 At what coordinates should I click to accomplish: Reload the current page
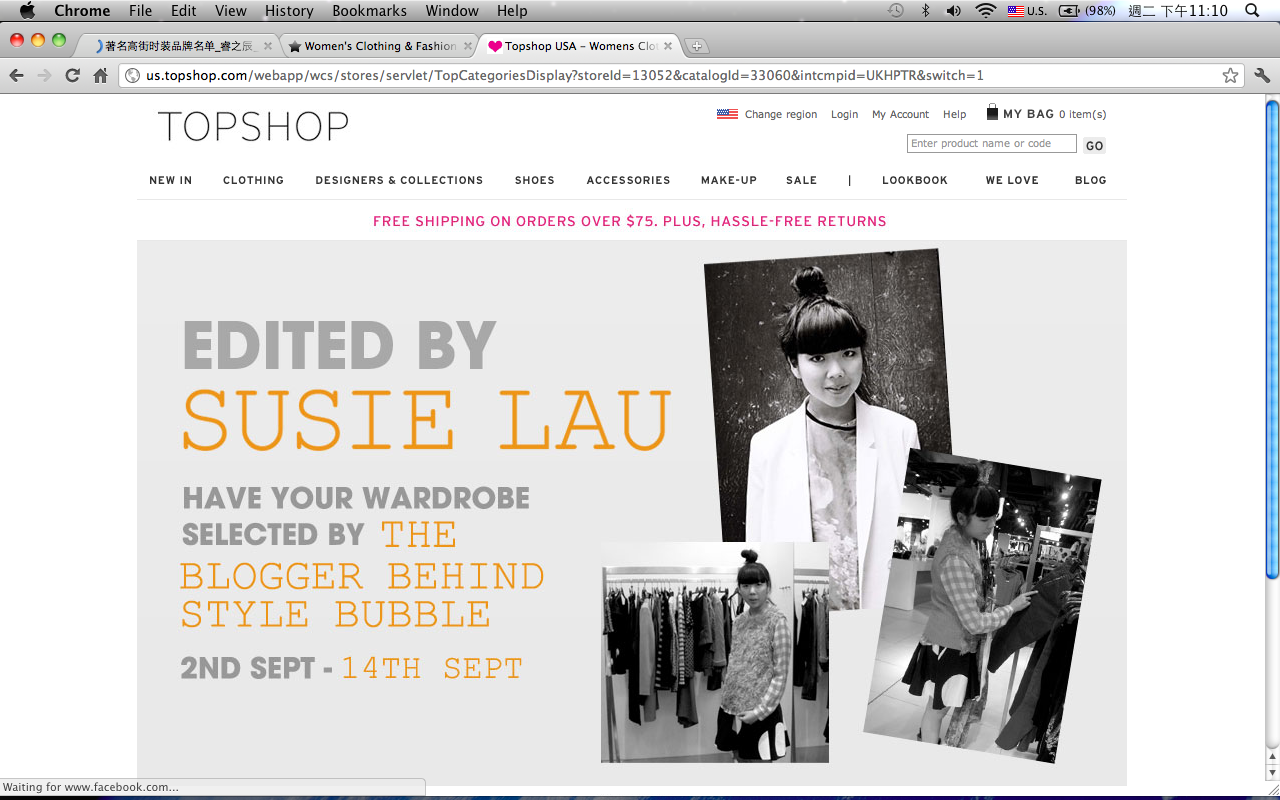tap(72, 75)
